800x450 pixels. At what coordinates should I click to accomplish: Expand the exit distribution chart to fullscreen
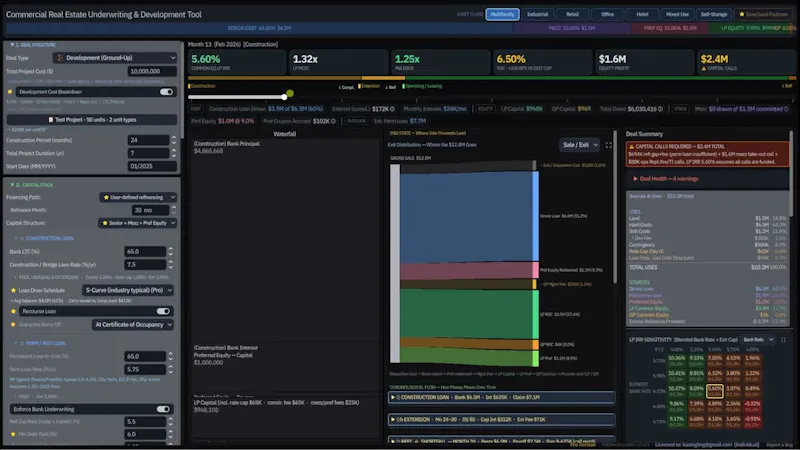608,145
